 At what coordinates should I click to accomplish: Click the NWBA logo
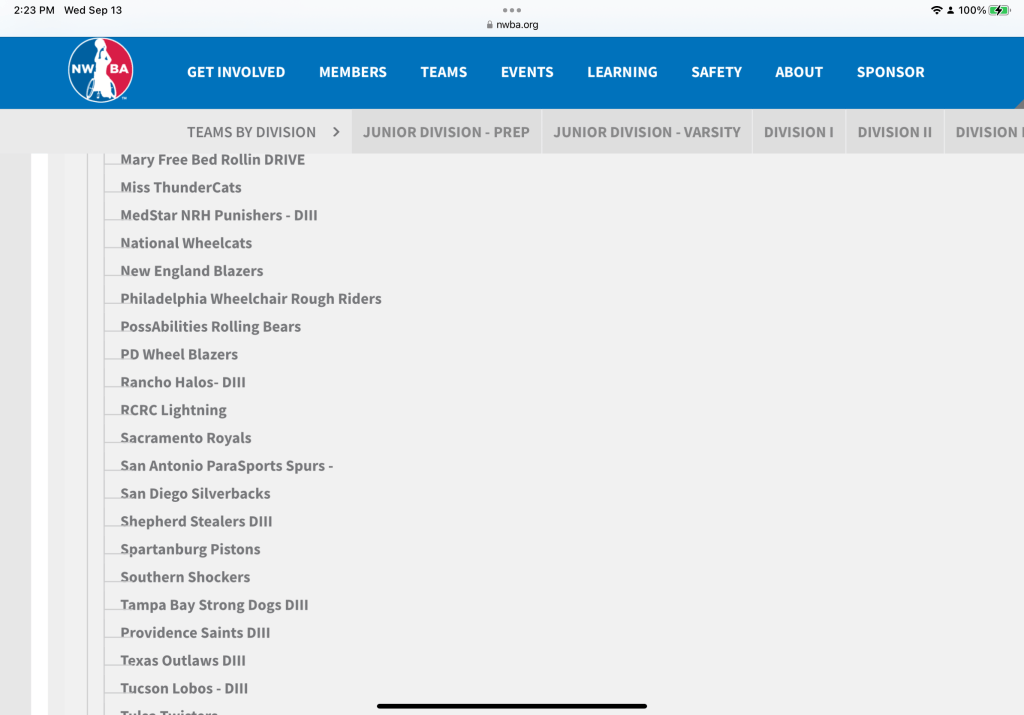pos(100,71)
